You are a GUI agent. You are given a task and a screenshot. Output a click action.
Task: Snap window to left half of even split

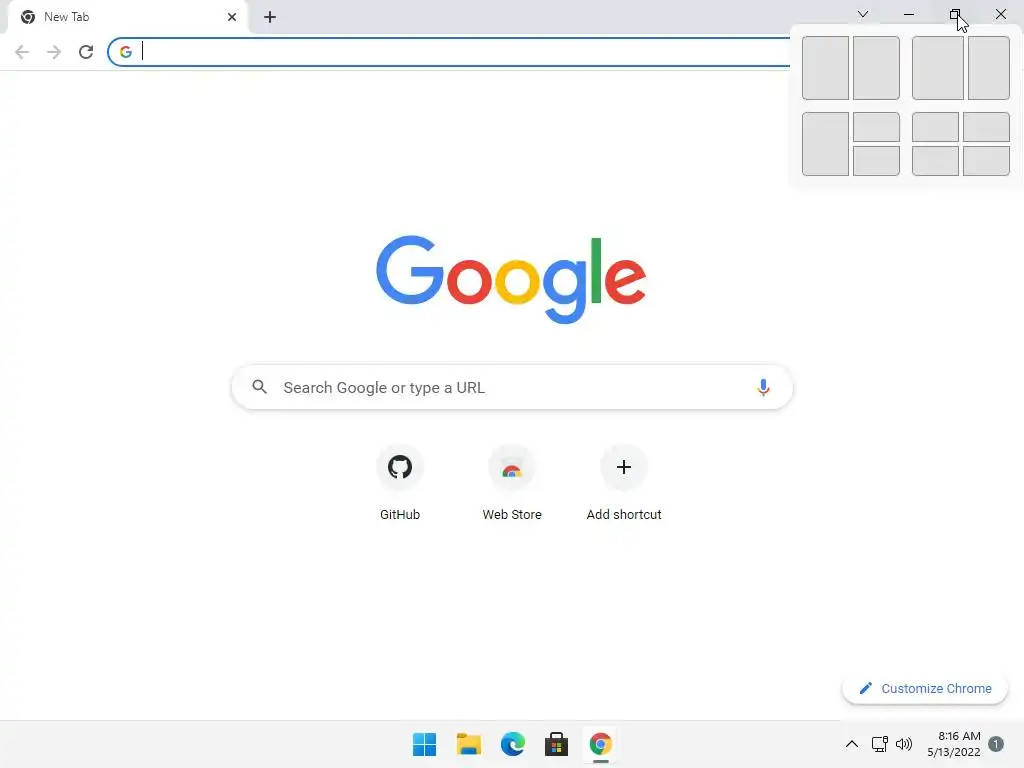(825, 68)
